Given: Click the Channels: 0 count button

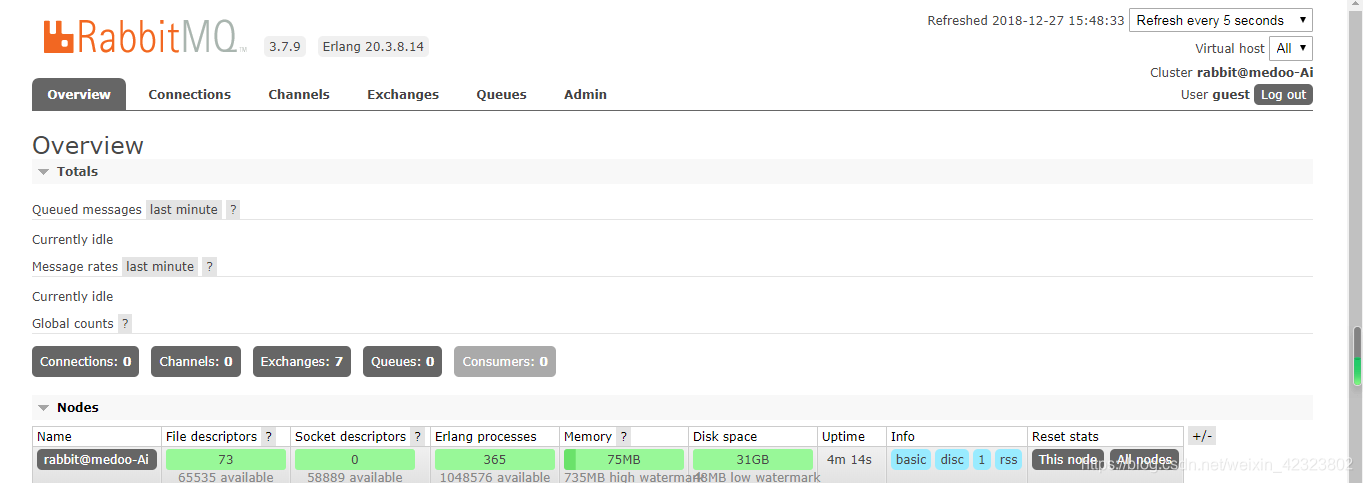Looking at the screenshot, I should 196,361.
